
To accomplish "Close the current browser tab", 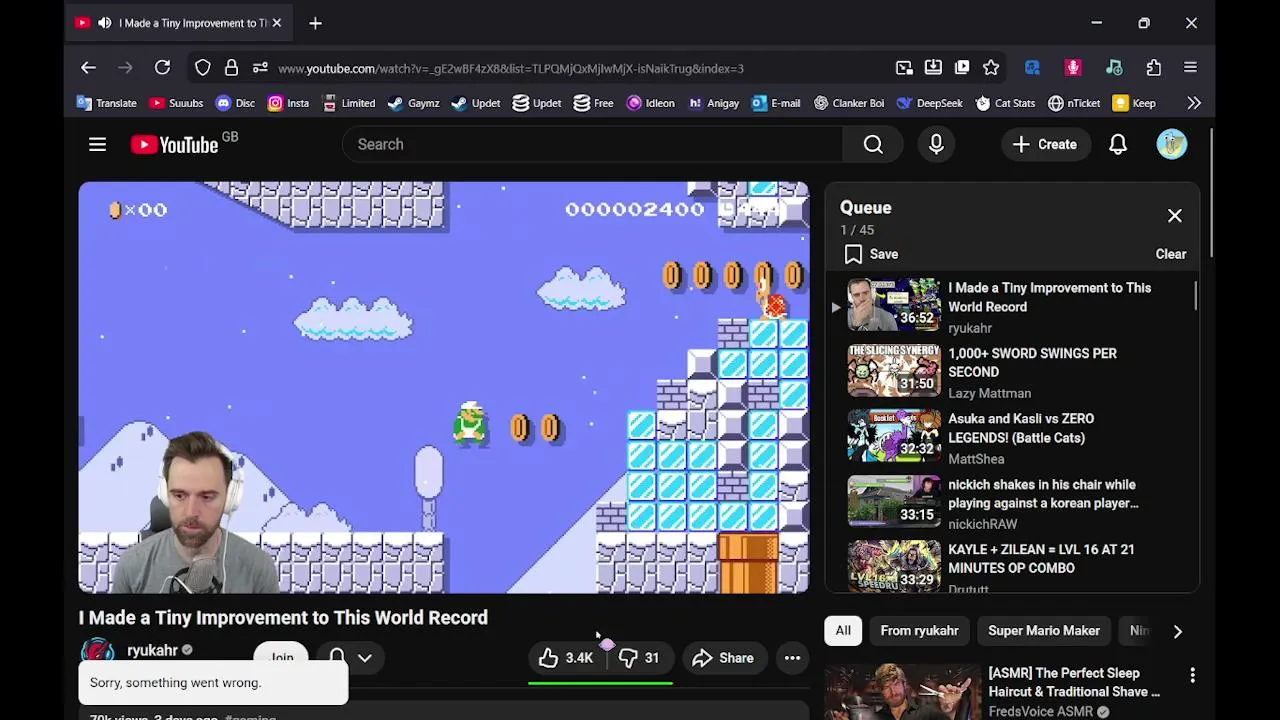I will [x=277, y=23].
